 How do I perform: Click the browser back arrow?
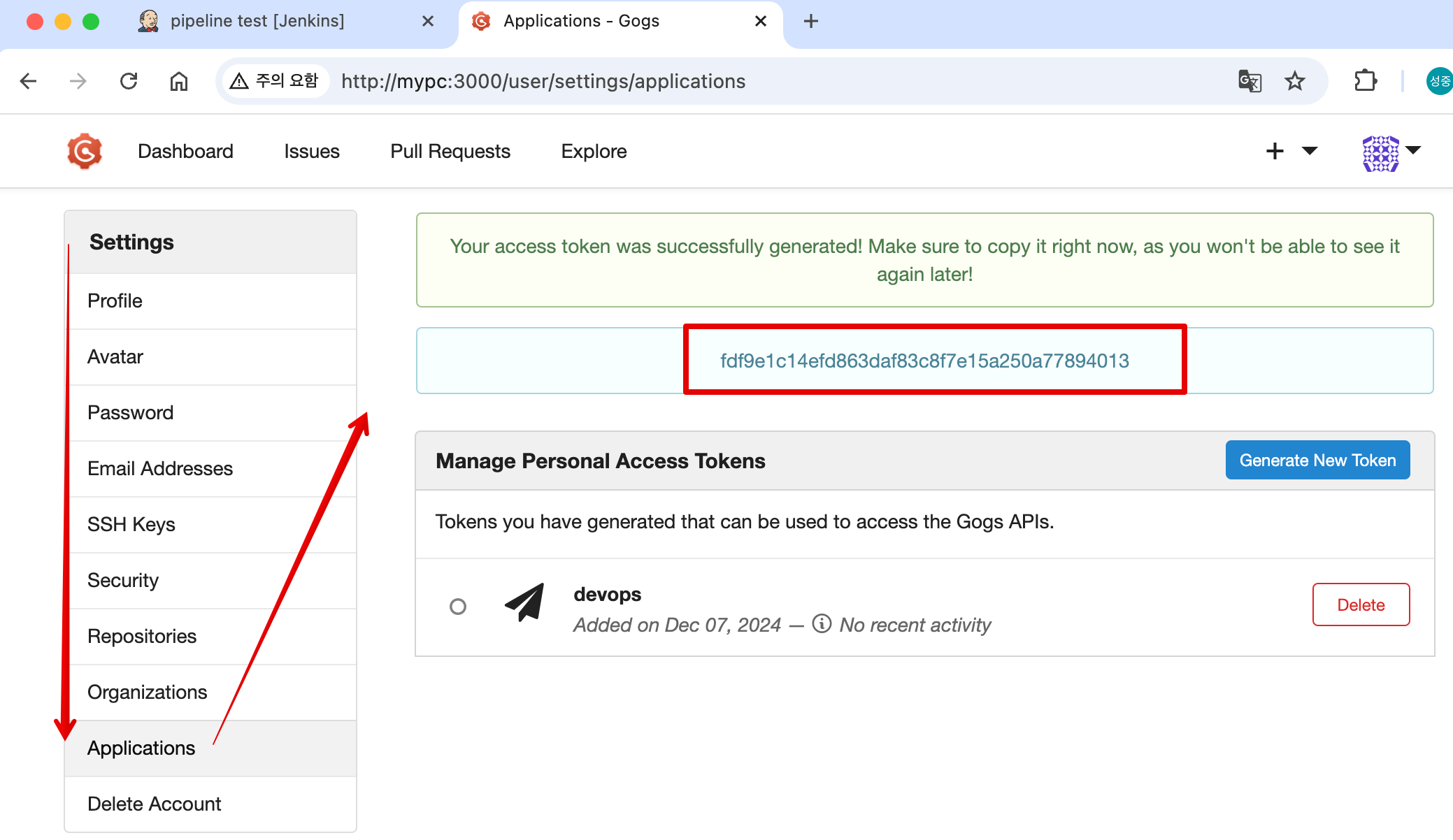(x=28, y=81)
